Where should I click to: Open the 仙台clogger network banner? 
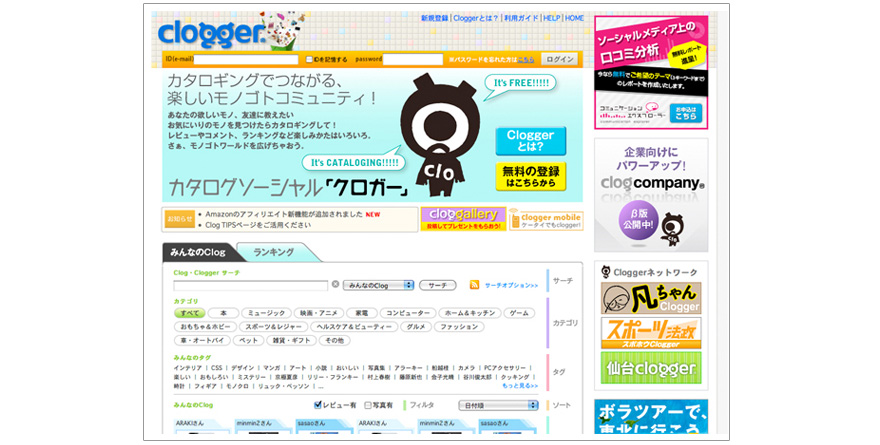pyautogui.click(x=651, y=368)
